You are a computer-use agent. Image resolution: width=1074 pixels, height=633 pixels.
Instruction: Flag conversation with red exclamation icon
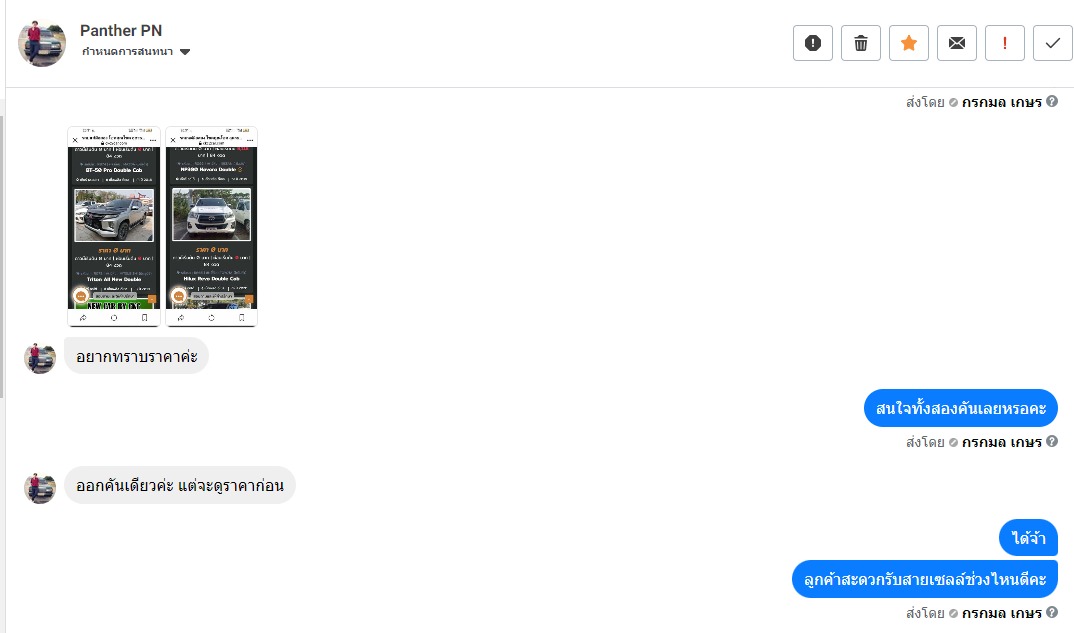tap(1004, 43)
